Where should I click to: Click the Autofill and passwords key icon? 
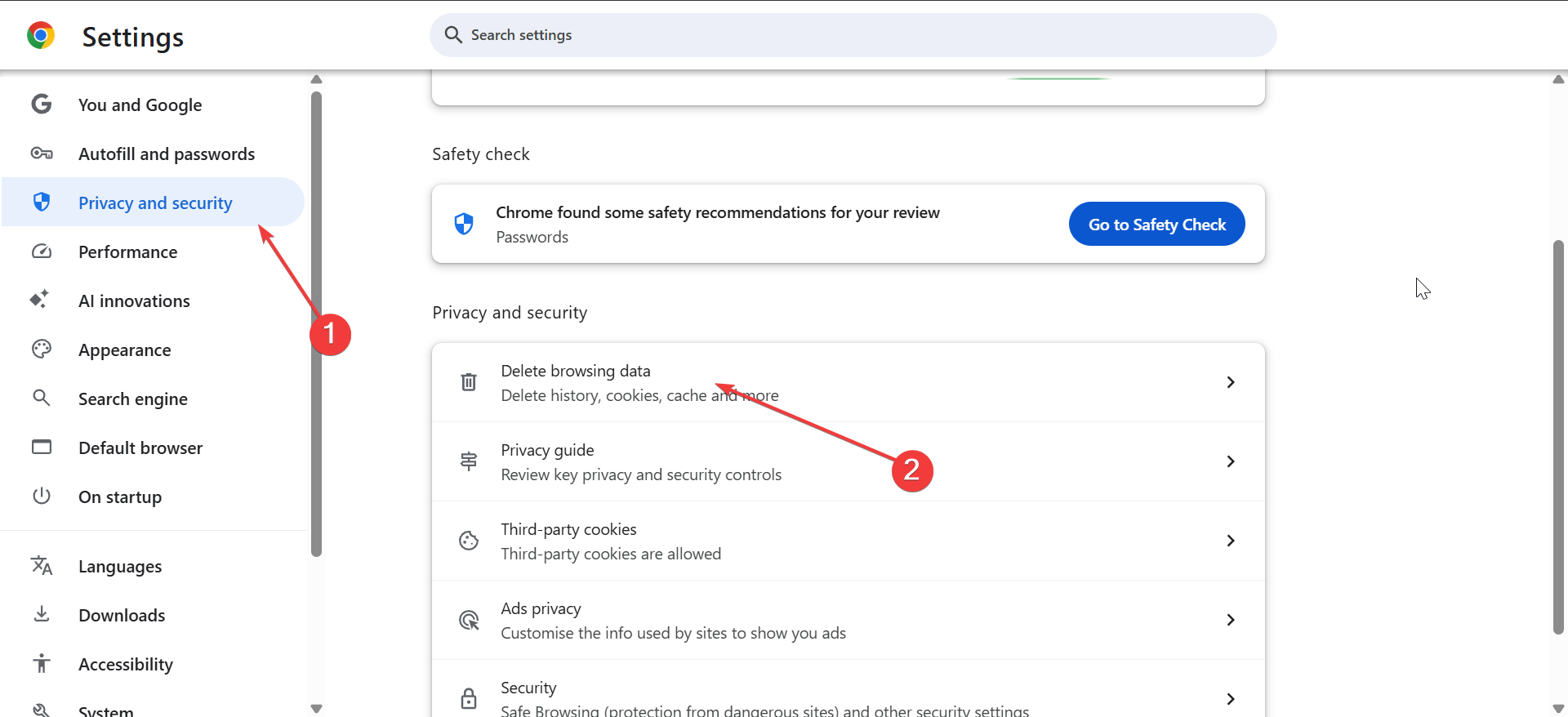(x=42, y=154)
